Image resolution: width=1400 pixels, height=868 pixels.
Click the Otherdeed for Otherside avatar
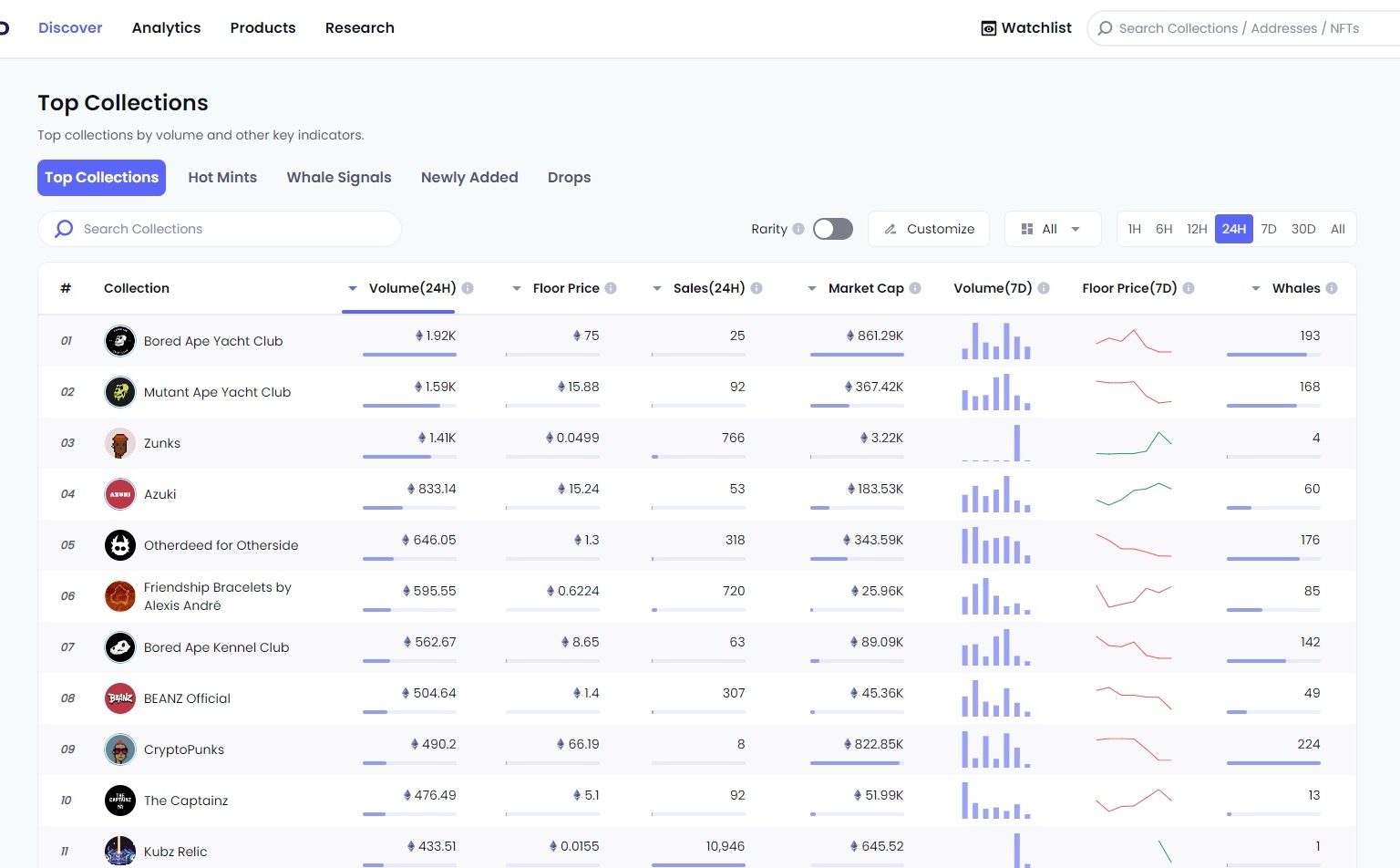coord(119,545)
